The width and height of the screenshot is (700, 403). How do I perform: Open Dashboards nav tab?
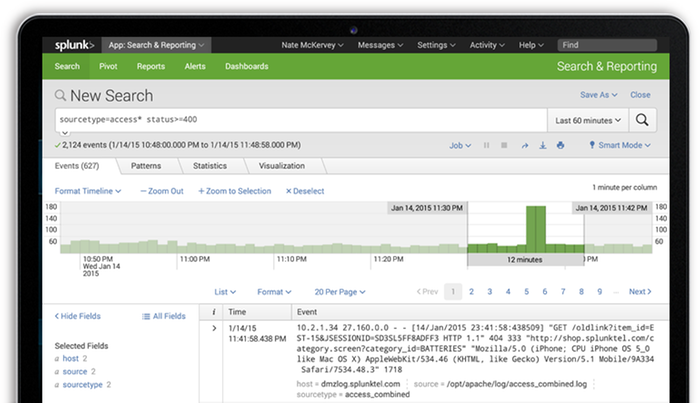click(x=247, y=66)
